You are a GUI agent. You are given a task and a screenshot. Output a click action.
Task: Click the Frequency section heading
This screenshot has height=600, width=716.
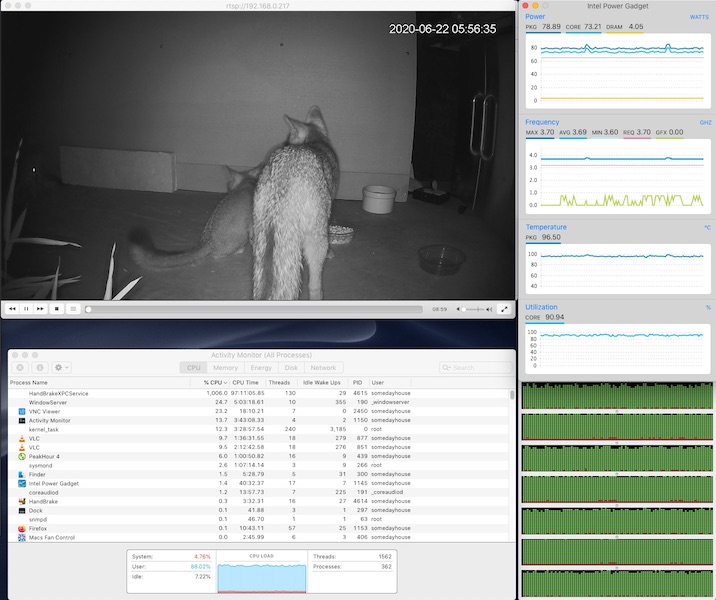click(542, 122)
